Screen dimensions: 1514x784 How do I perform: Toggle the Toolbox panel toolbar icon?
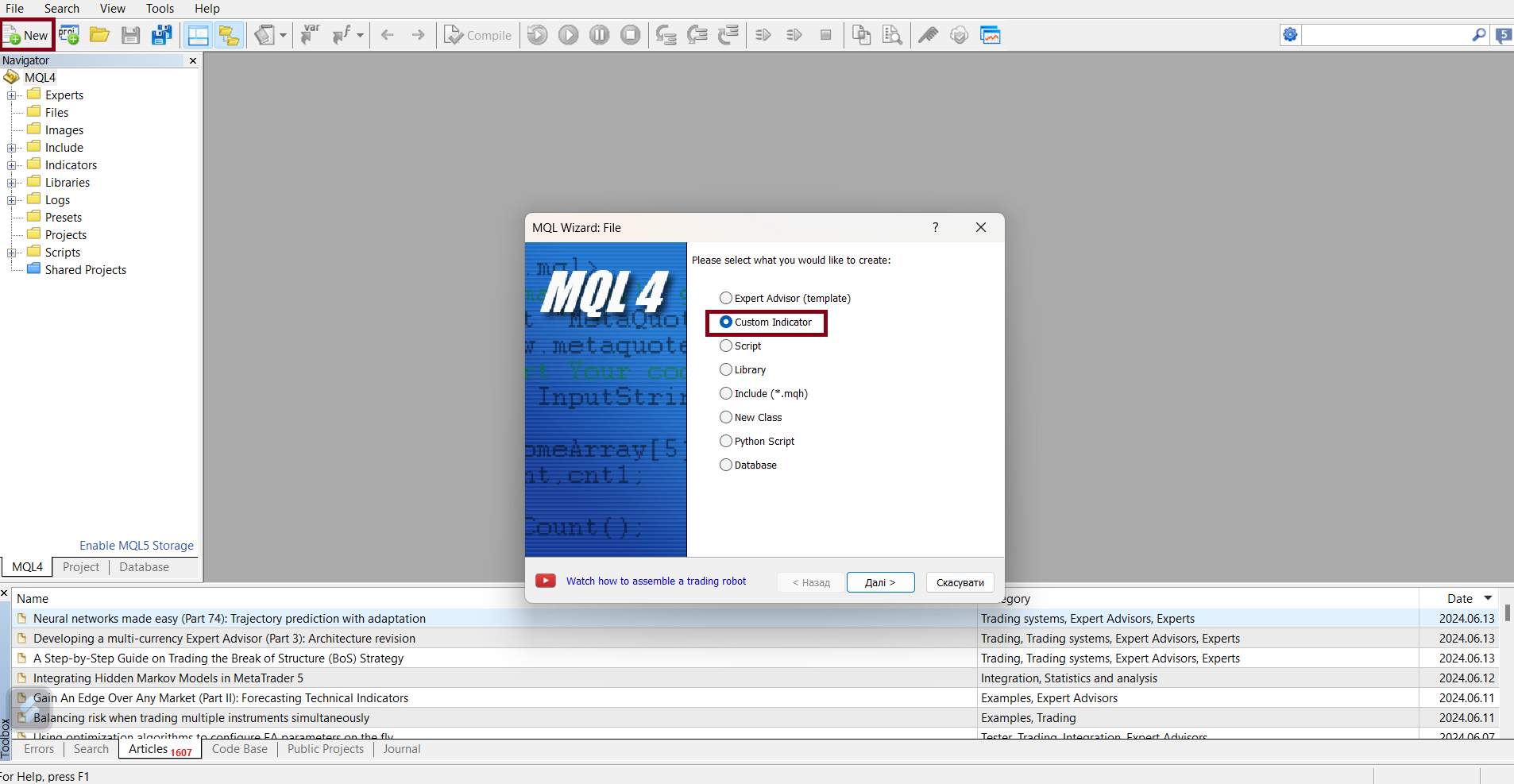coord(198,35)
